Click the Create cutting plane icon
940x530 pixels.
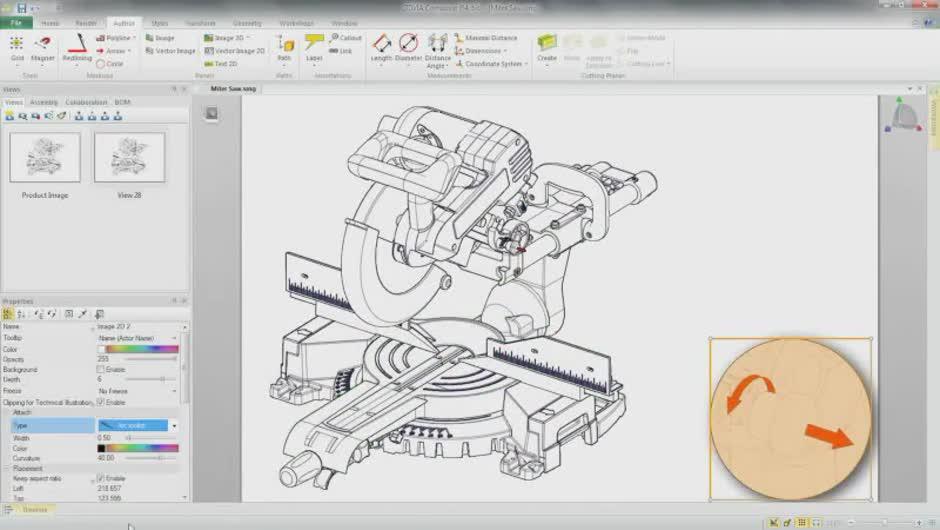pyautogui.click(x=546, y=48)
